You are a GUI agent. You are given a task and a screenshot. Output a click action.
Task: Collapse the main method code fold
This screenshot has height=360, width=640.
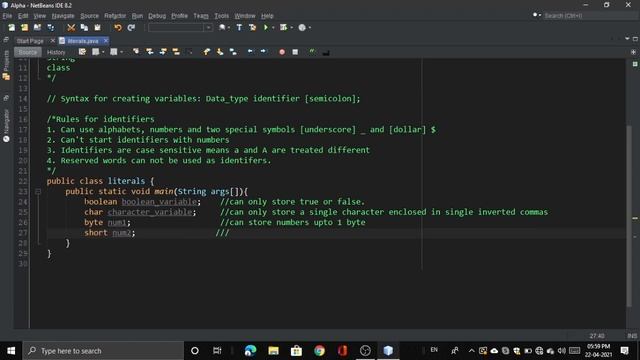coord(38,191)
